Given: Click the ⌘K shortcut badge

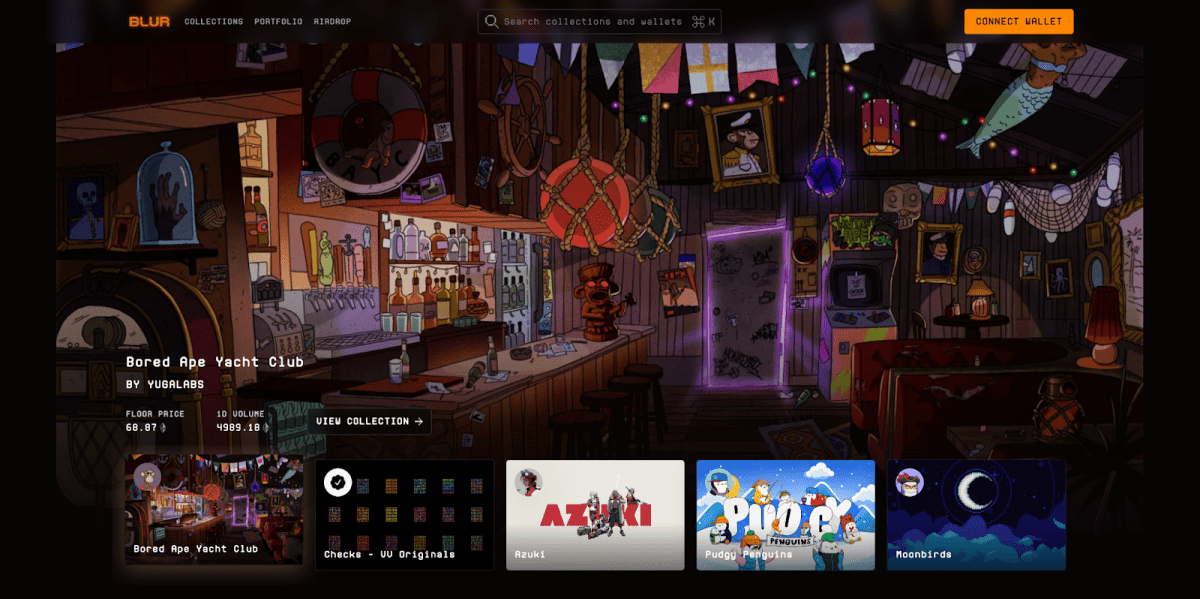Looking at the screenshot, I should point(704,21).
